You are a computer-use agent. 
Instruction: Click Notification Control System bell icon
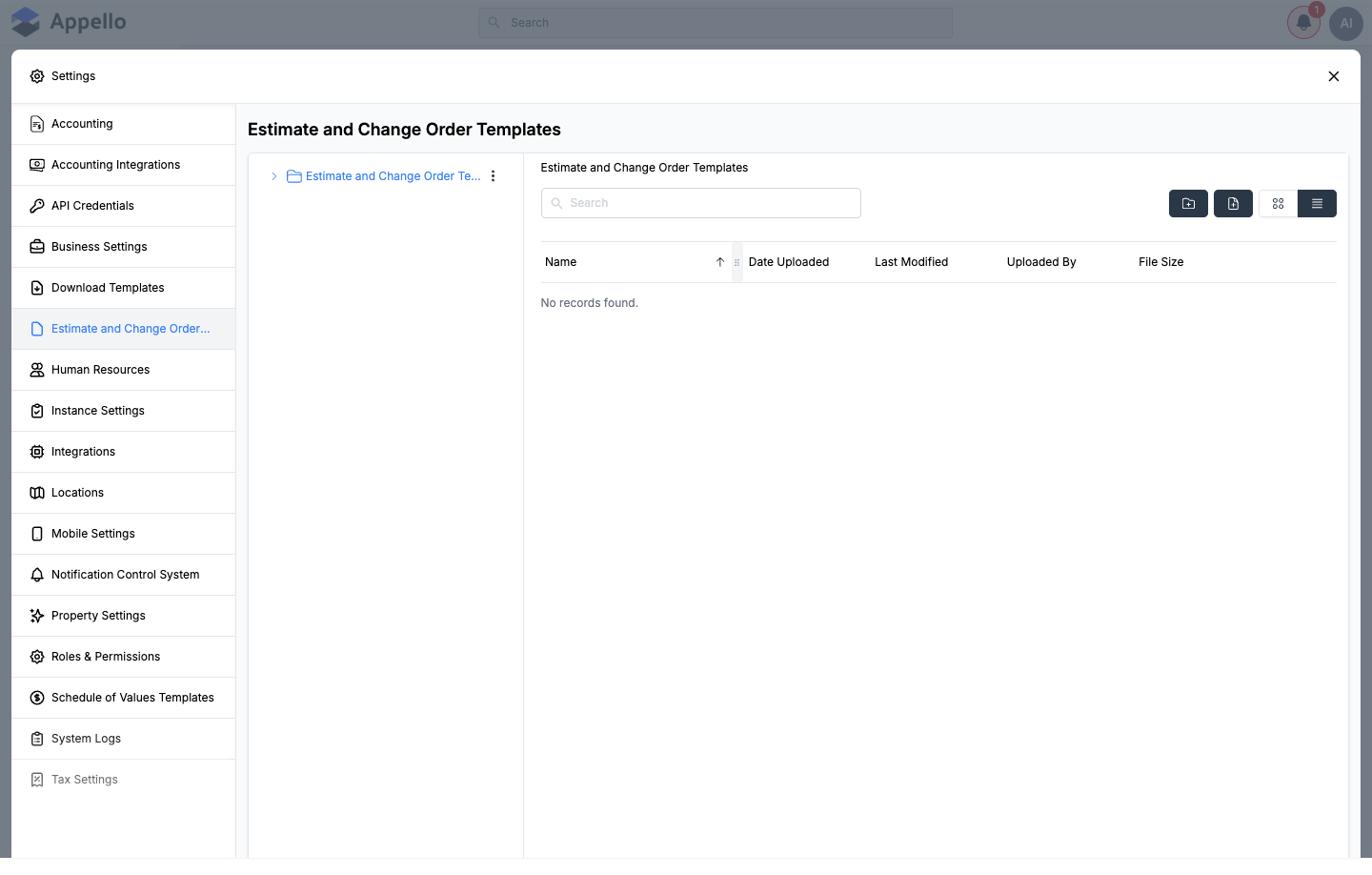(37, 575)
